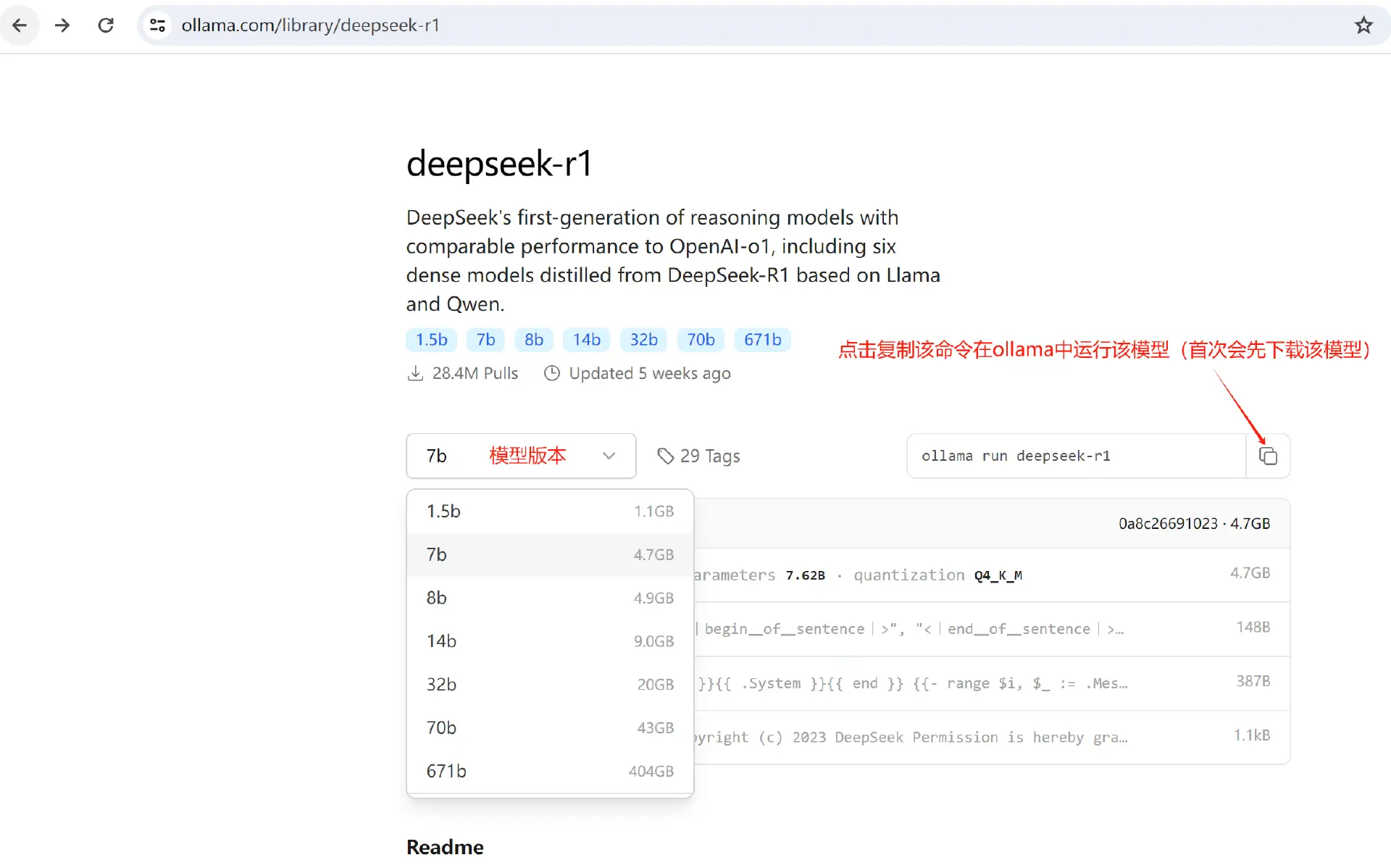Click the browser forward arrow
Screen dimensions: 1391x868
coord(62,25)
